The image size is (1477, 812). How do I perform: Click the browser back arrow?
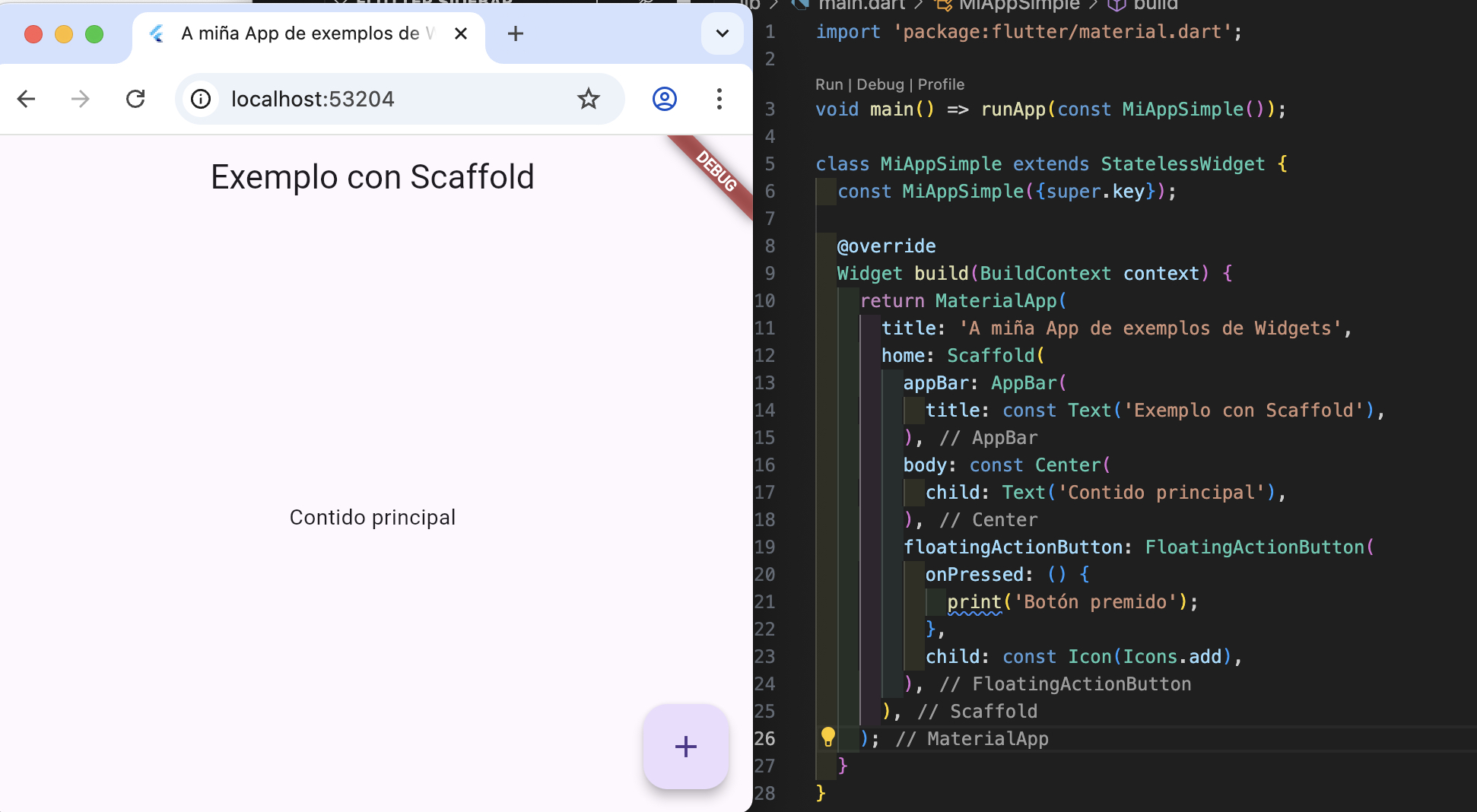pyautogui.click(x=27, y=99)
